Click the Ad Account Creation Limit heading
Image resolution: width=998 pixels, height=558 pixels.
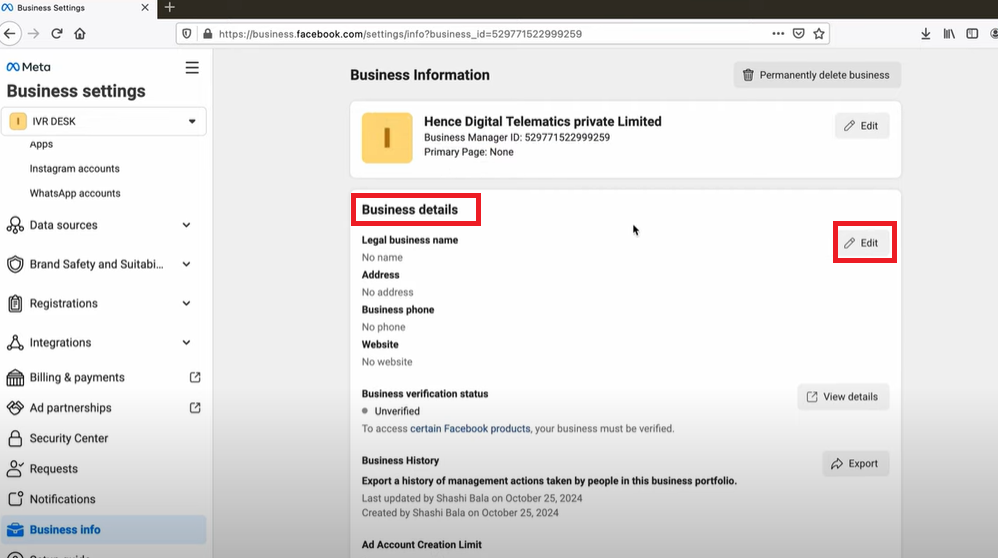(421, 545)
